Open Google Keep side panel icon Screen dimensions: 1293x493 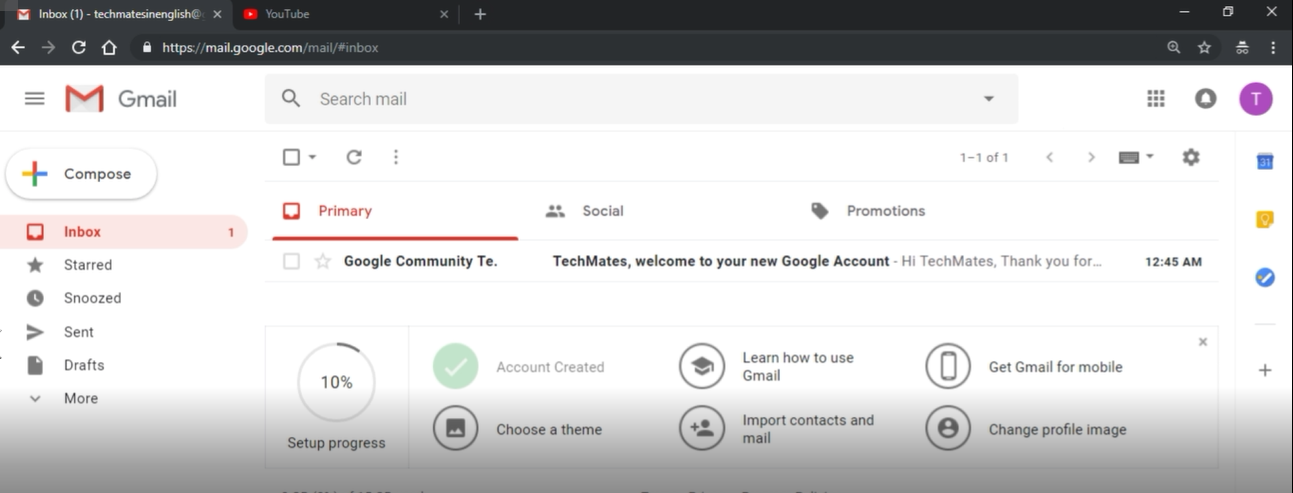pos(1265,220)
